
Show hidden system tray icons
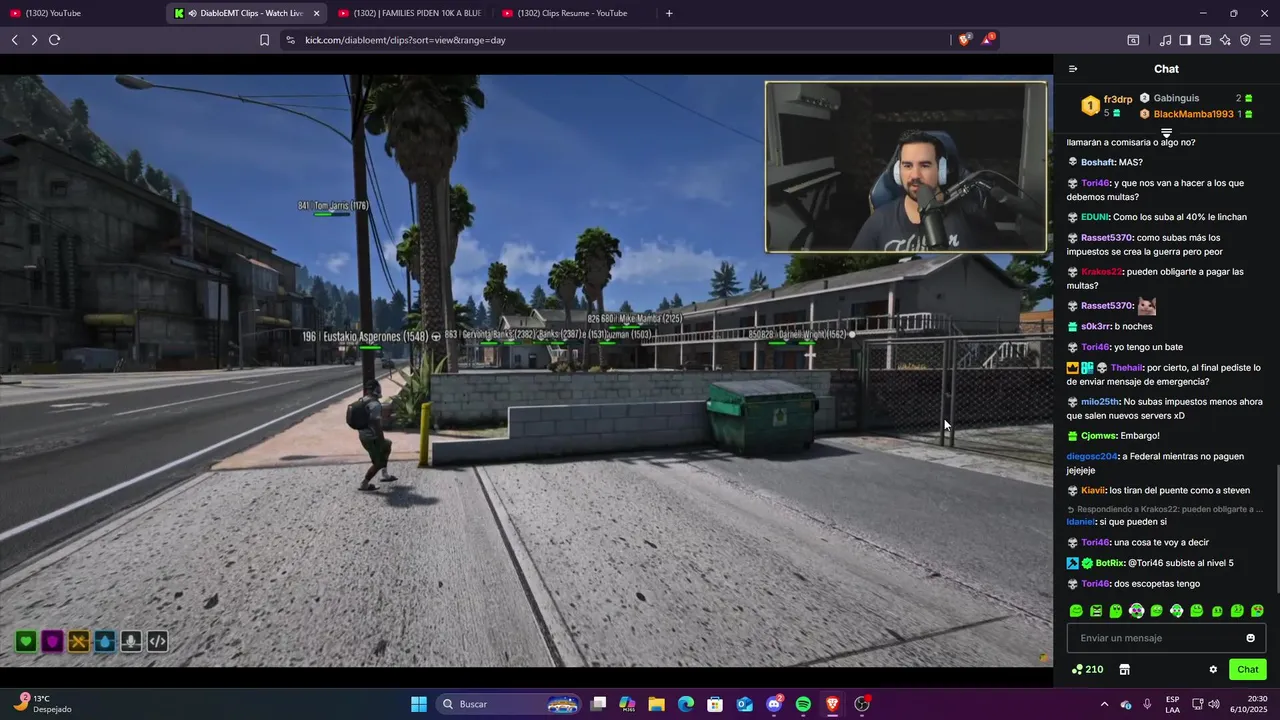1104,704
